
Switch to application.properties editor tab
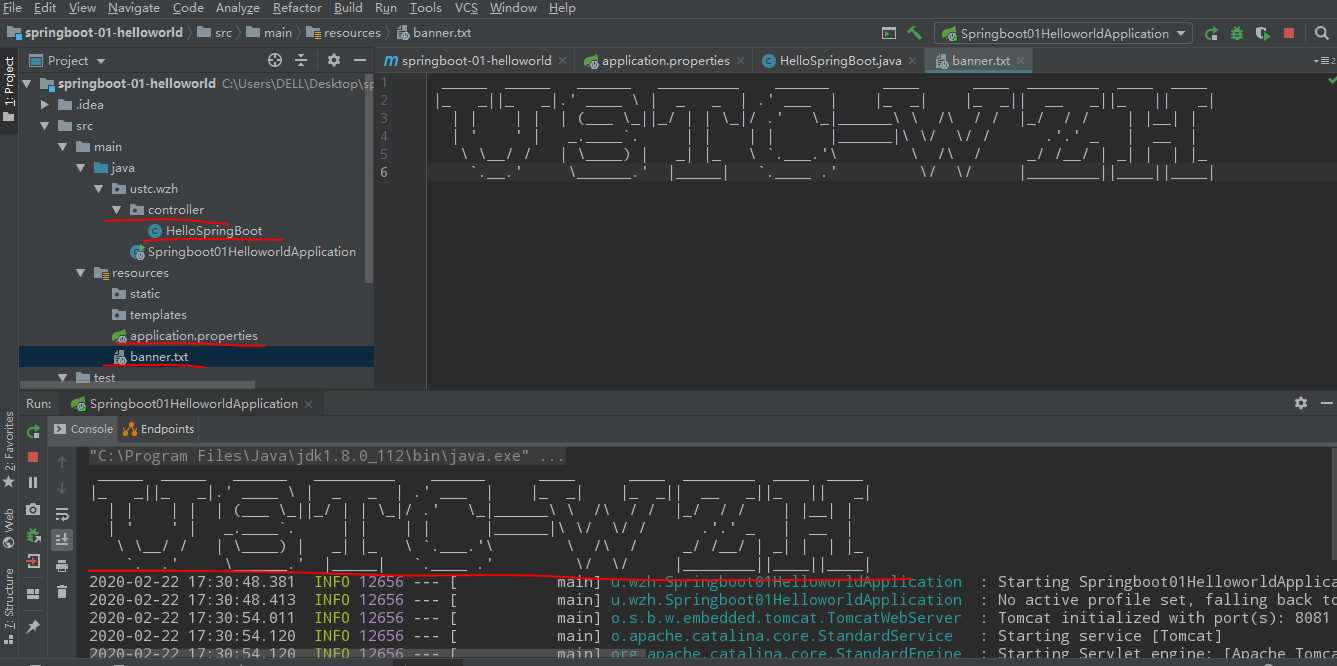coord(666,61)
